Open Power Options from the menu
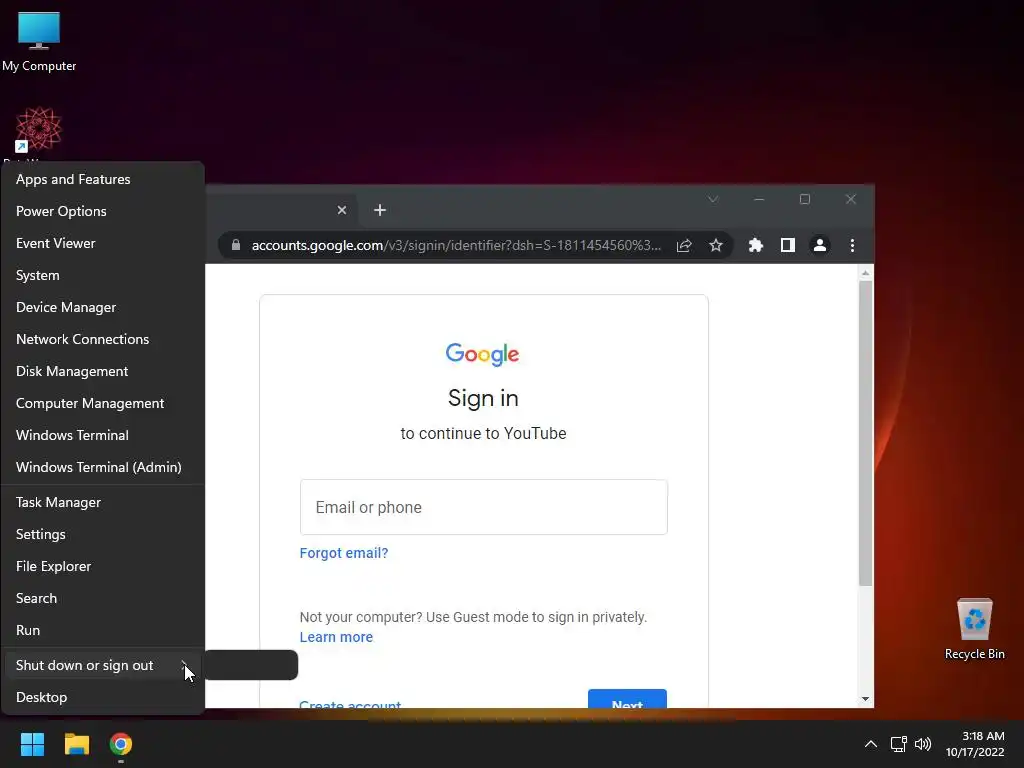Screen dimensions: 1024x768 point(103,212)
